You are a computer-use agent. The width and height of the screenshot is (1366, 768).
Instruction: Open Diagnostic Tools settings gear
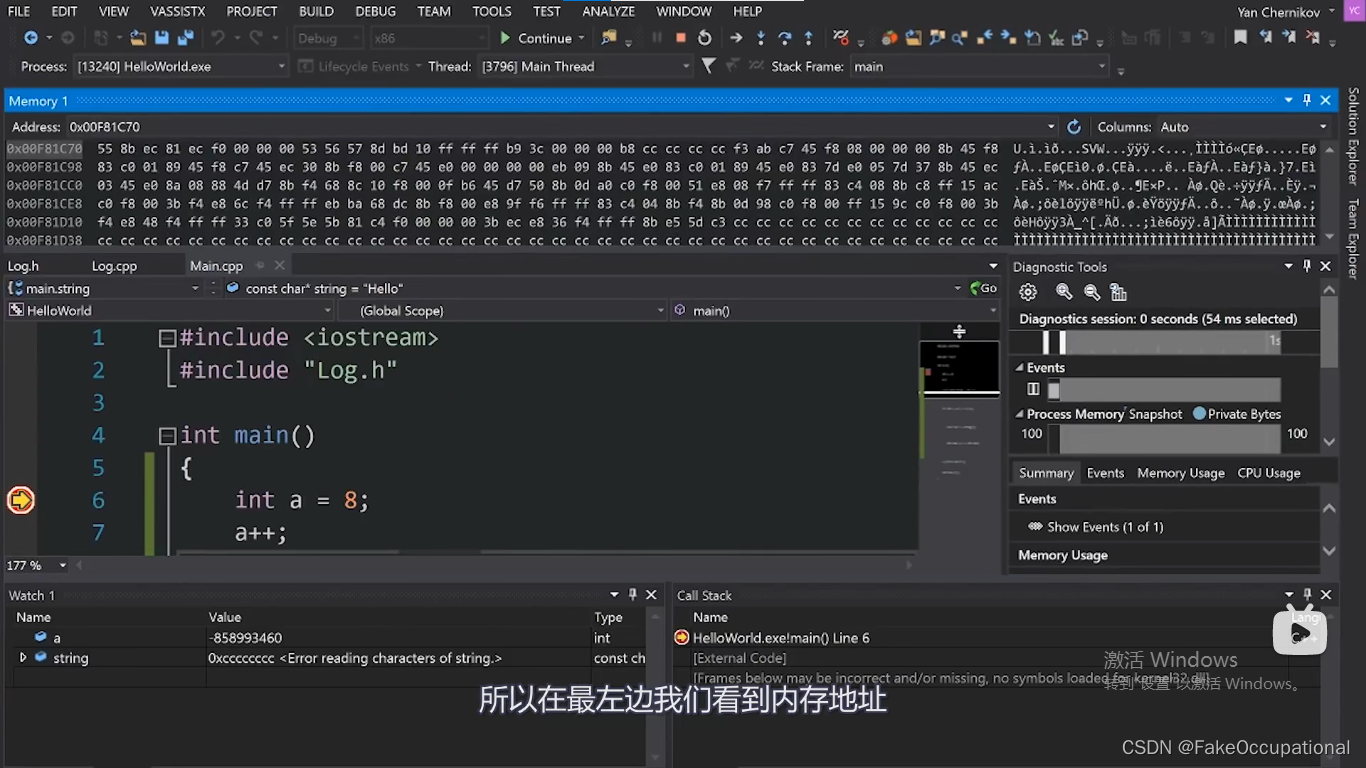[x=1028, y=292]
